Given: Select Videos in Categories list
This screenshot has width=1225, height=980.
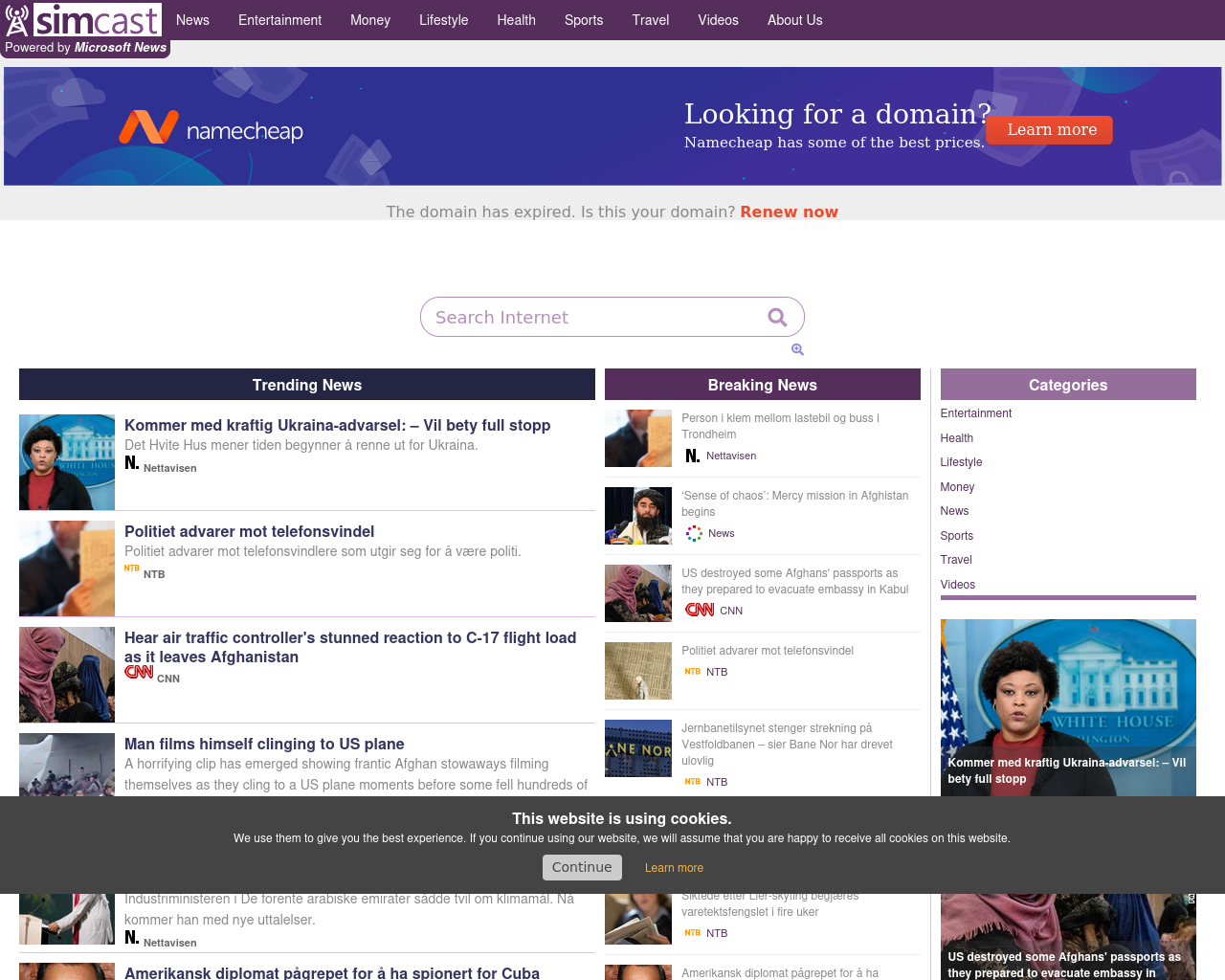Looking at the screenshot, I should (958, 585).
